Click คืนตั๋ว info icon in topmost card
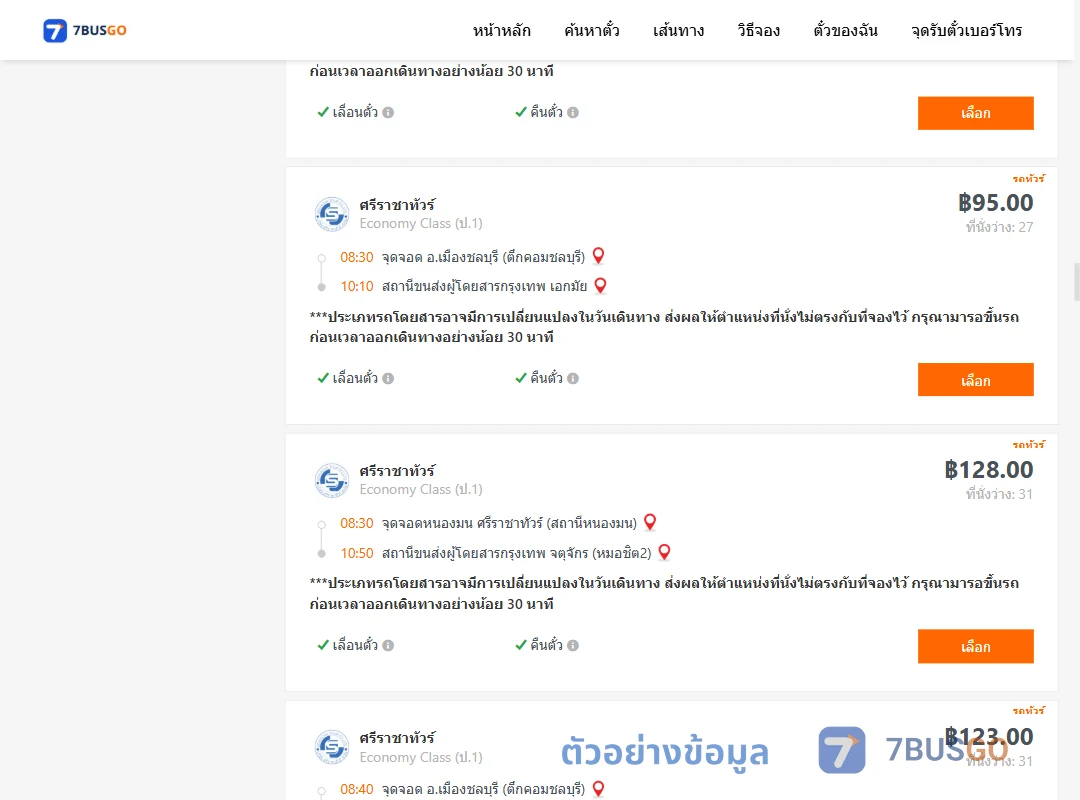 point(573,112)
